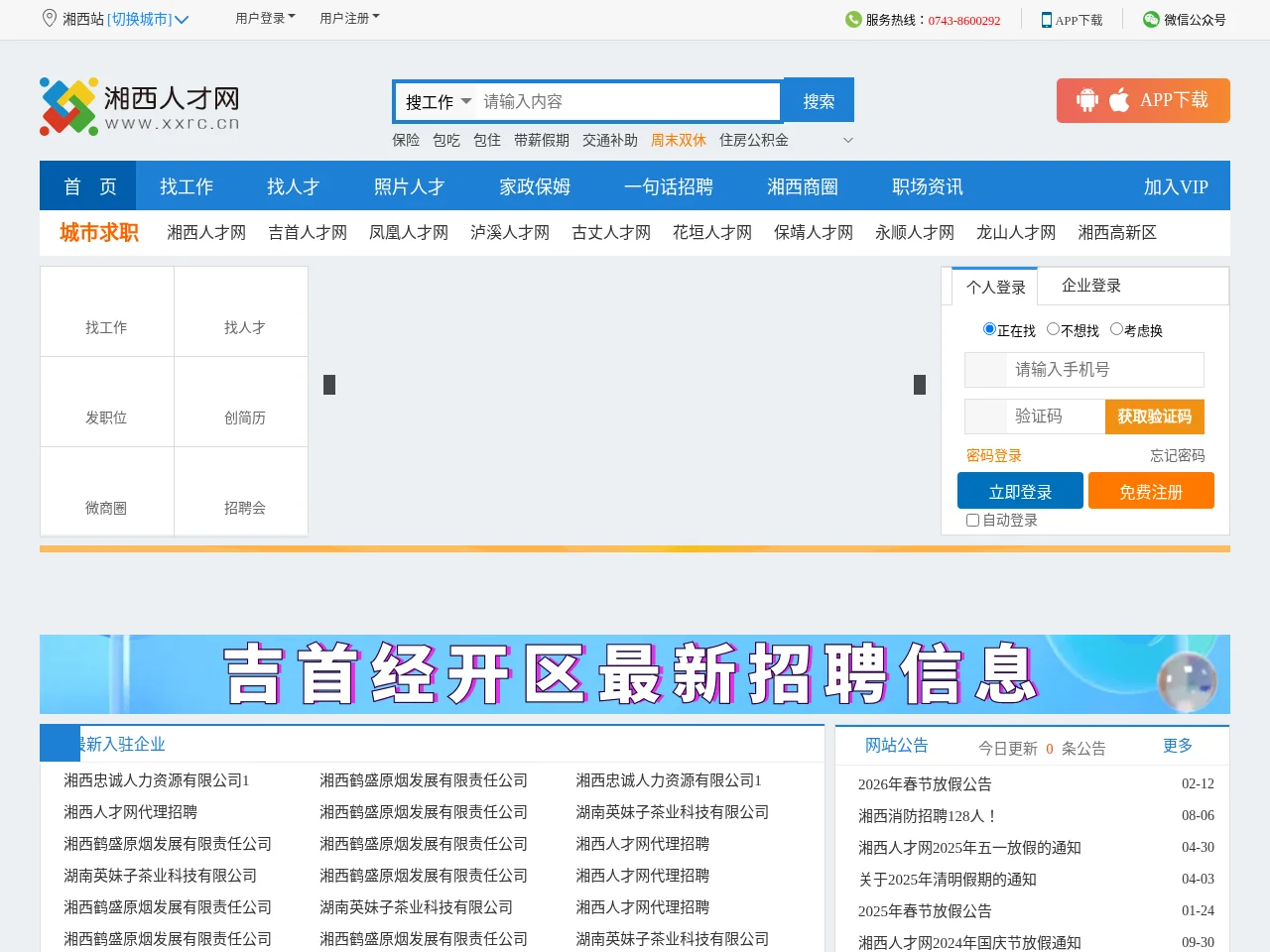
Task: Expand the 用户注册 dropdown
Action: click(349, 18)
